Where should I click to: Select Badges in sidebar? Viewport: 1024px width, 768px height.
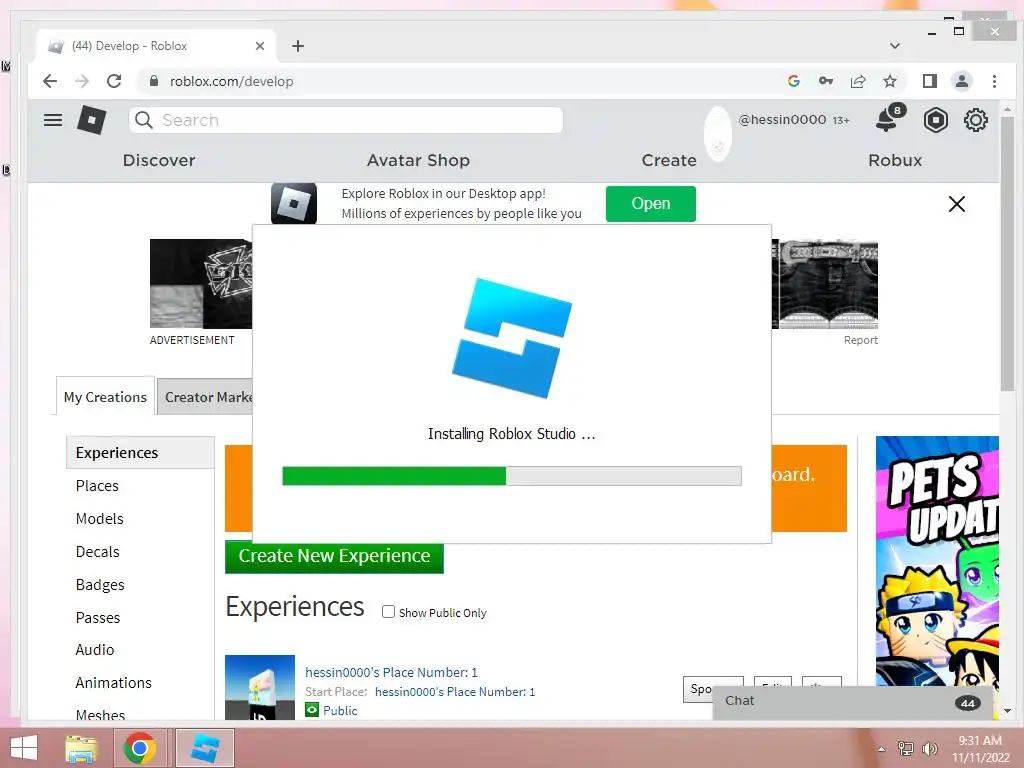coord(100,584)
